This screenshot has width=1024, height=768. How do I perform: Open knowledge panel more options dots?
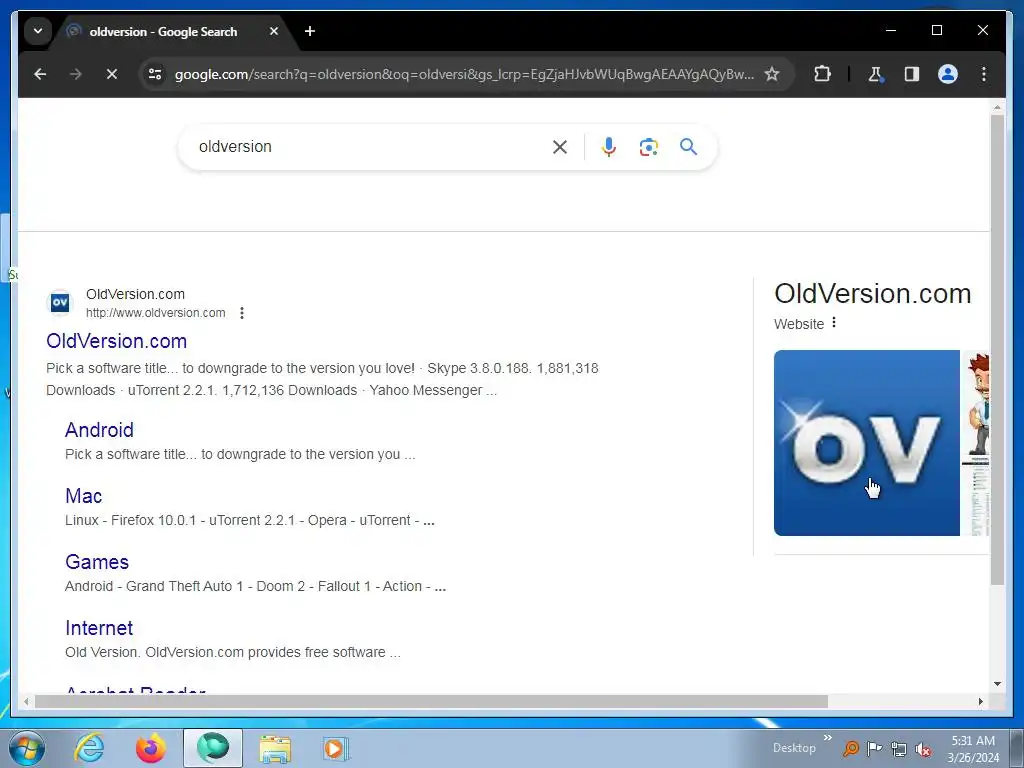[x=834, y=323]
